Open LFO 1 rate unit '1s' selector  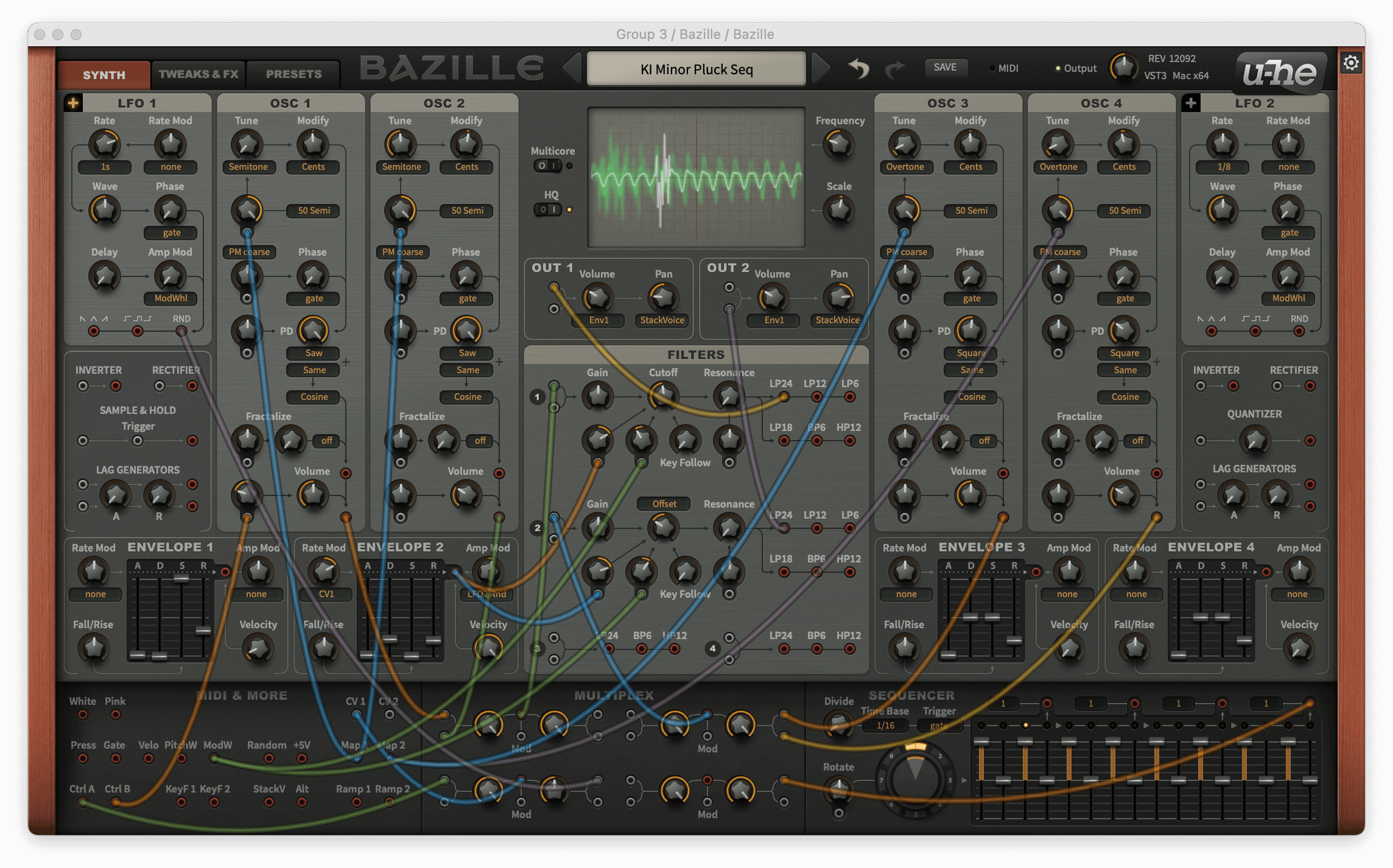point(105,167)
